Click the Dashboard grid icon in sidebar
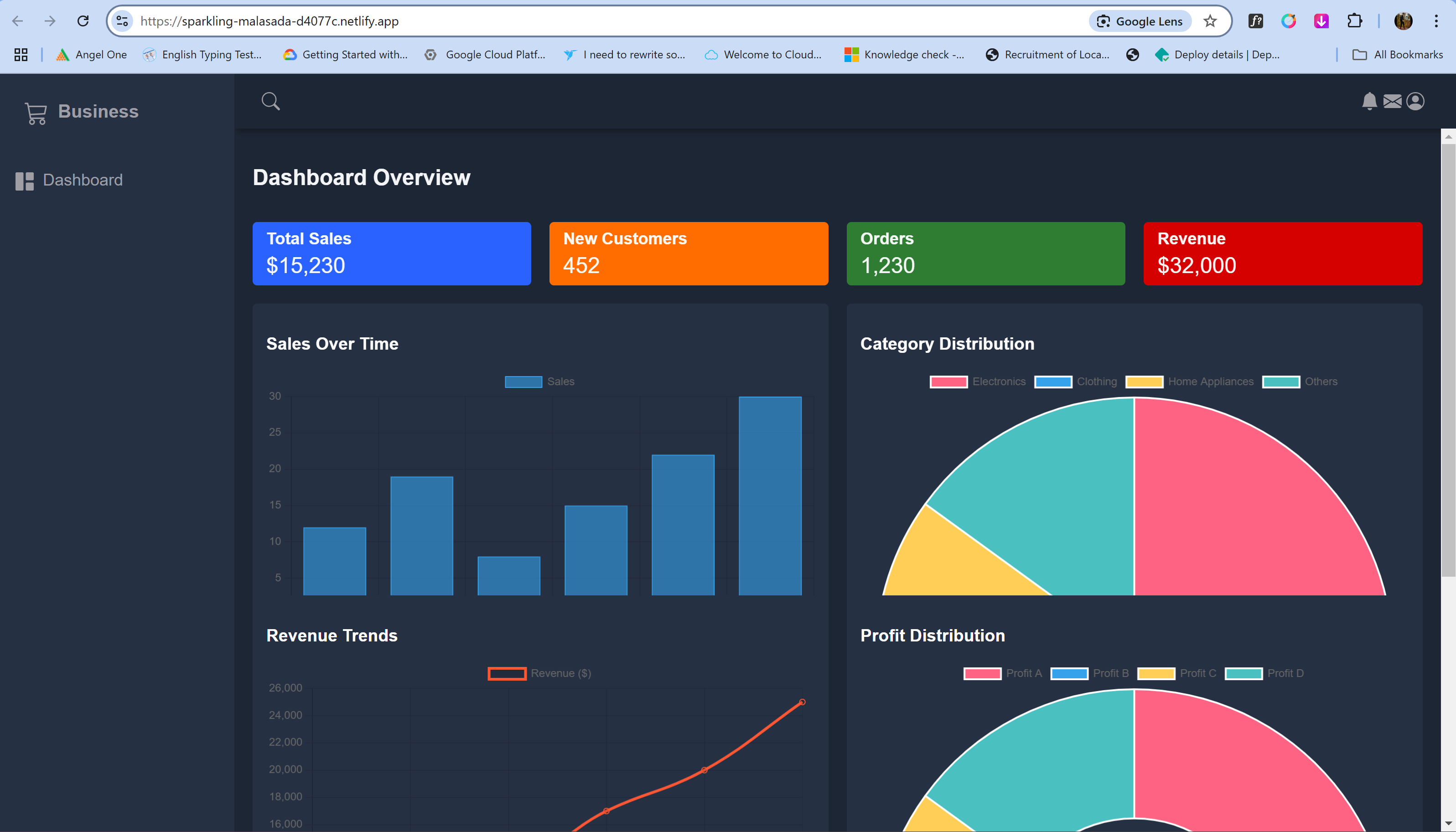This screenshot has height=832, width=1456. 25,181
